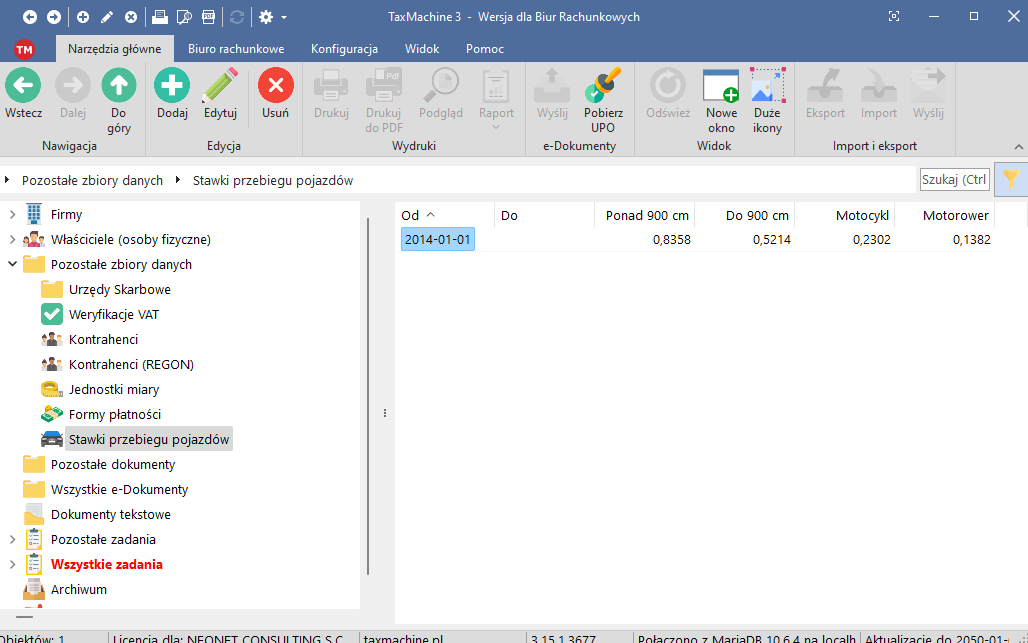Click the Edytuj pencil icon
Image resolution: width=1028 pixels, height=643 pixels.
pos(220,87)
